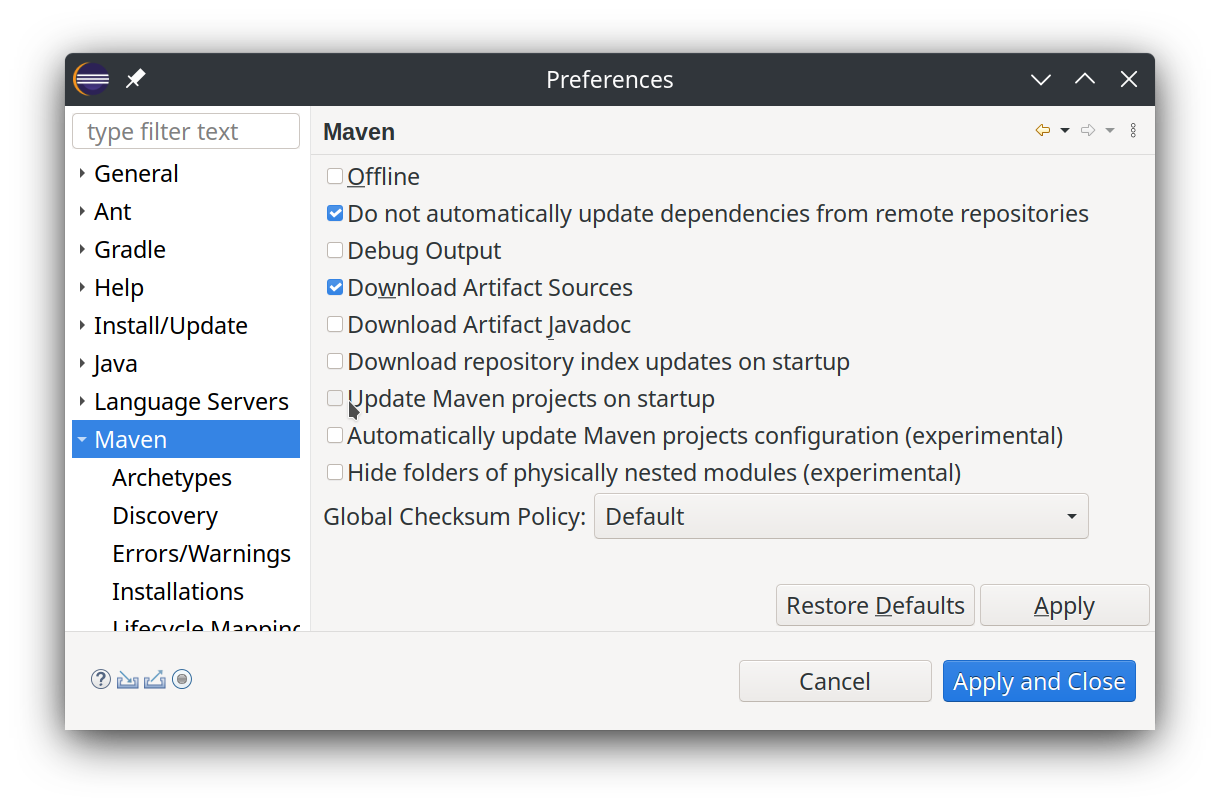Pin the Preferences dialog with the pin icon
This screenshot has height=807, width=1220.
135,79
